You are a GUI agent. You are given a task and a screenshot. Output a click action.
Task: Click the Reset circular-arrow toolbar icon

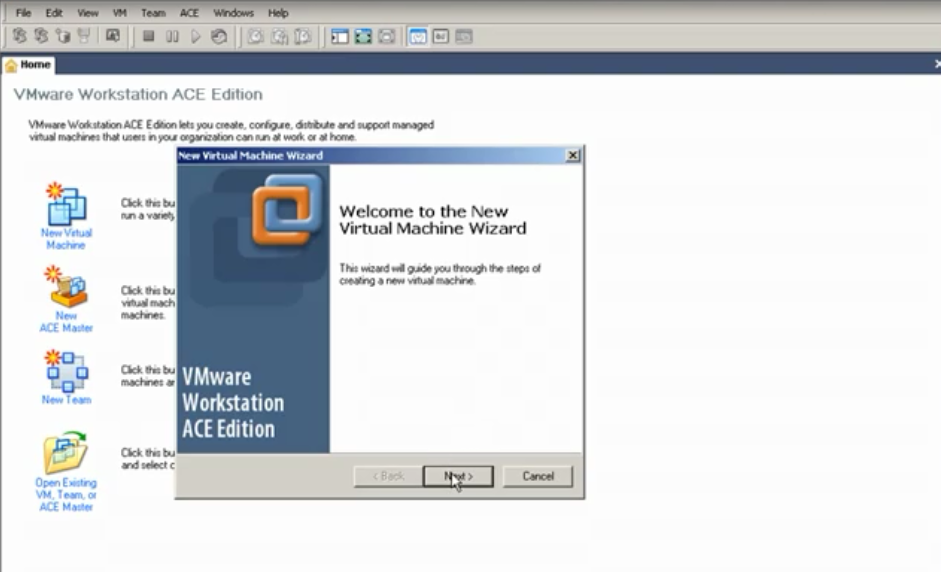point(219,37)
